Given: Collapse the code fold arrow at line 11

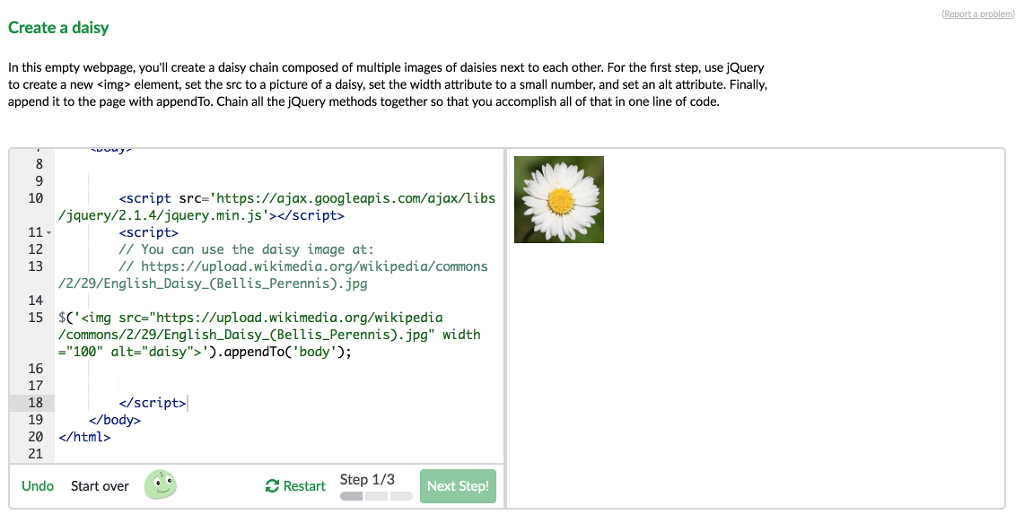Looking at the screenshot, I should tap(49, 233).
